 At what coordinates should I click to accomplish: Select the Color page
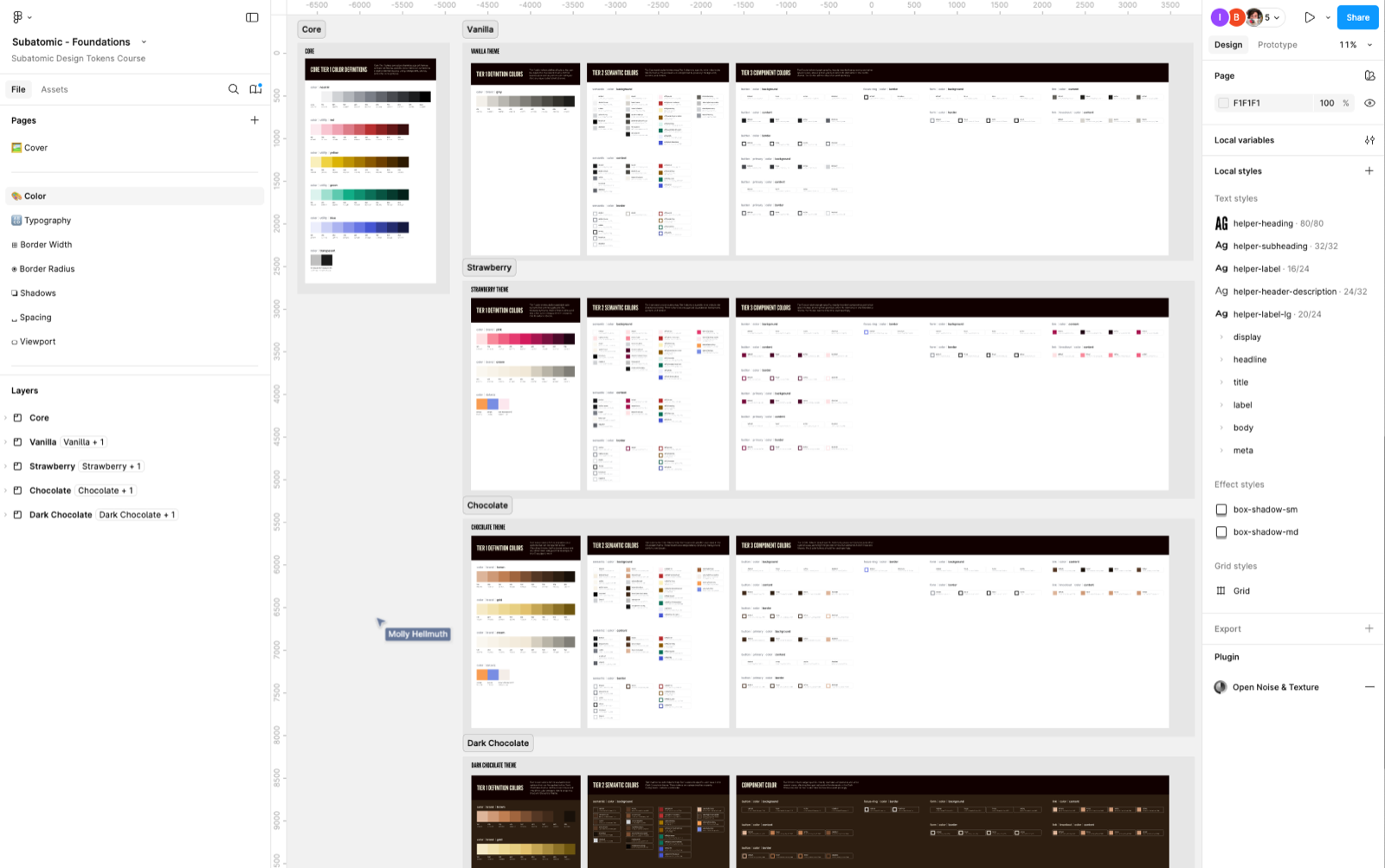[x=134, y=196]
